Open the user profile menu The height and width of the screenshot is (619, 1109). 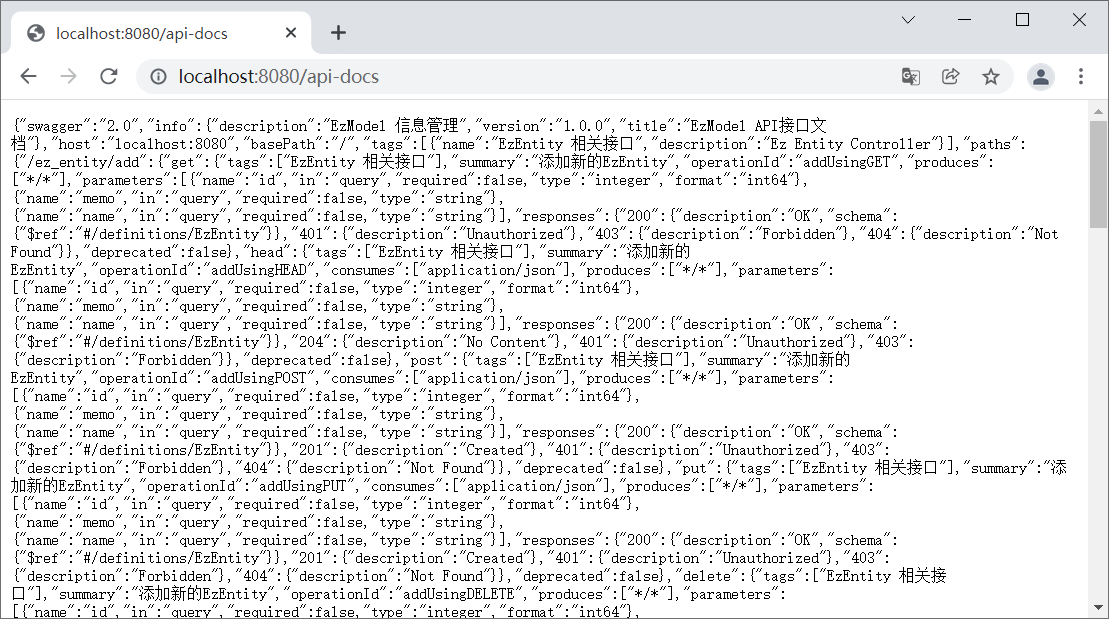pyautogui.click(x=1041, y=76)
